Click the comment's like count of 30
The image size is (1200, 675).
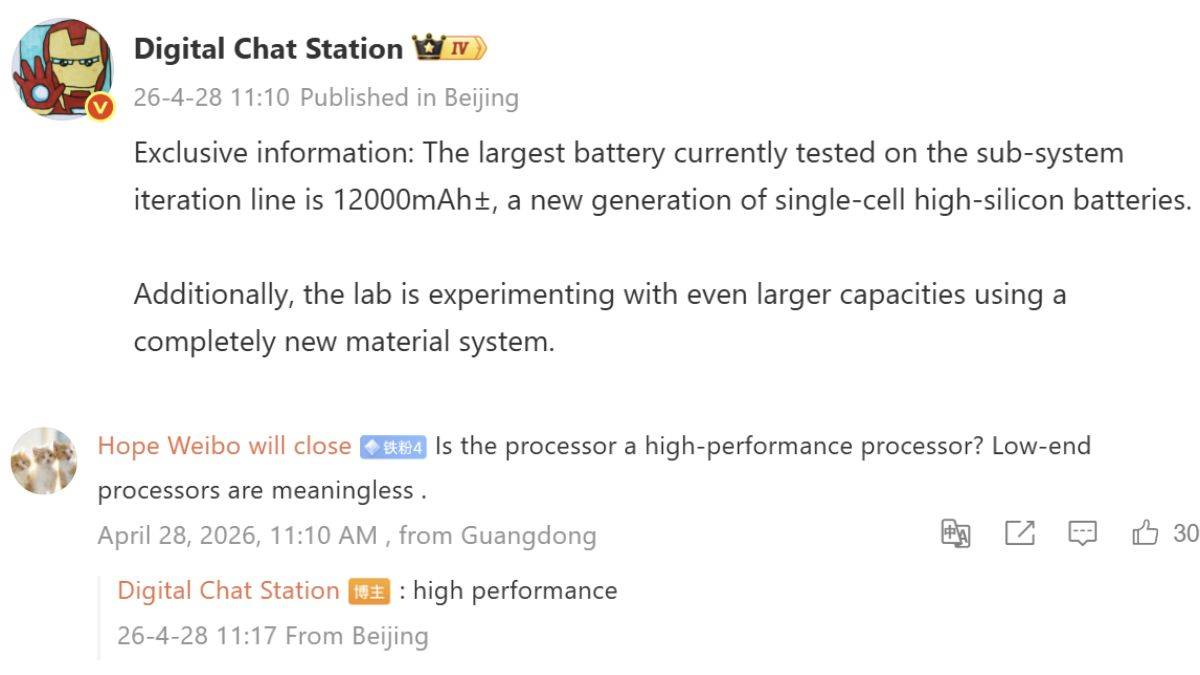1185,534
